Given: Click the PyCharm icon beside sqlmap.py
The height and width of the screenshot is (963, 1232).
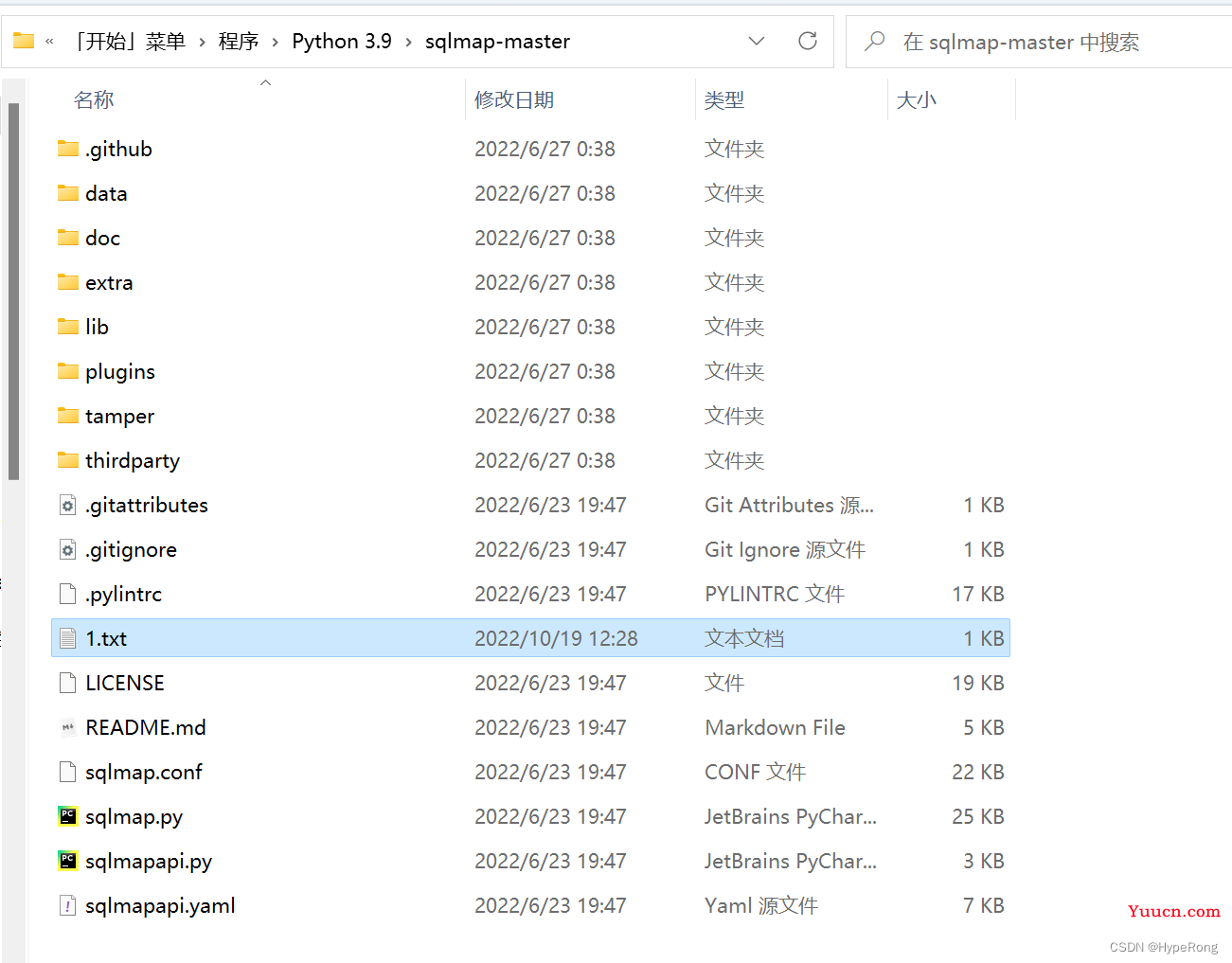Looking at the screenshot, I should [68, 816].
